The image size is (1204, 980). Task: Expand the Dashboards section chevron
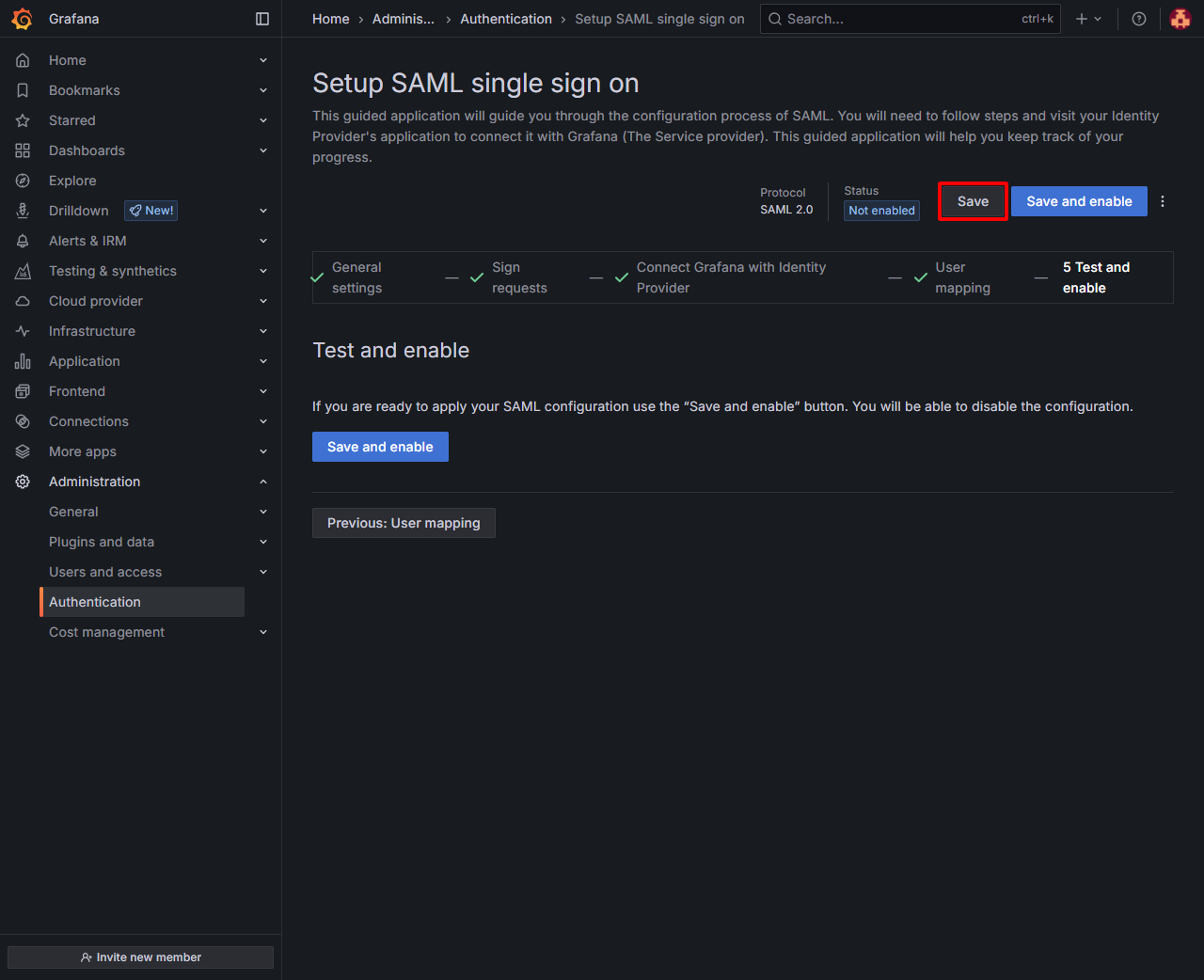tap(263, 150)
